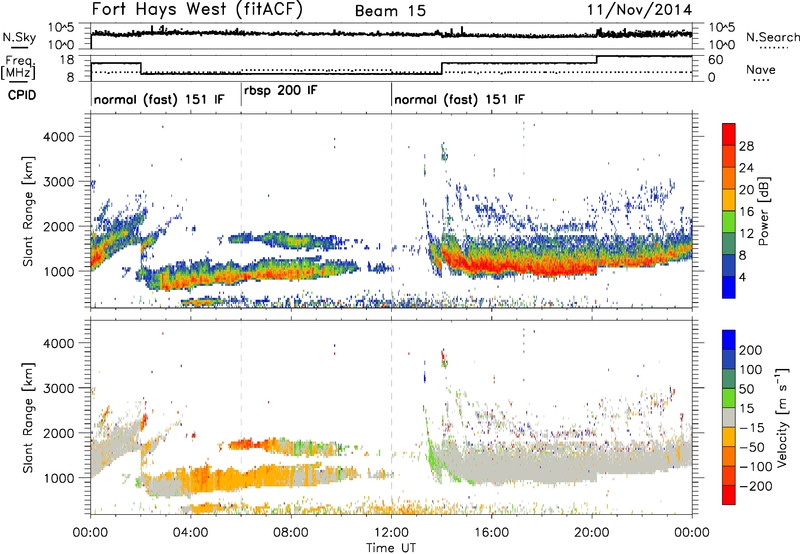The width and height of the screenshot is (800, 554).
Task: Click the 'rbsp 200 IF' CPID text
Action: coord(281,91)
